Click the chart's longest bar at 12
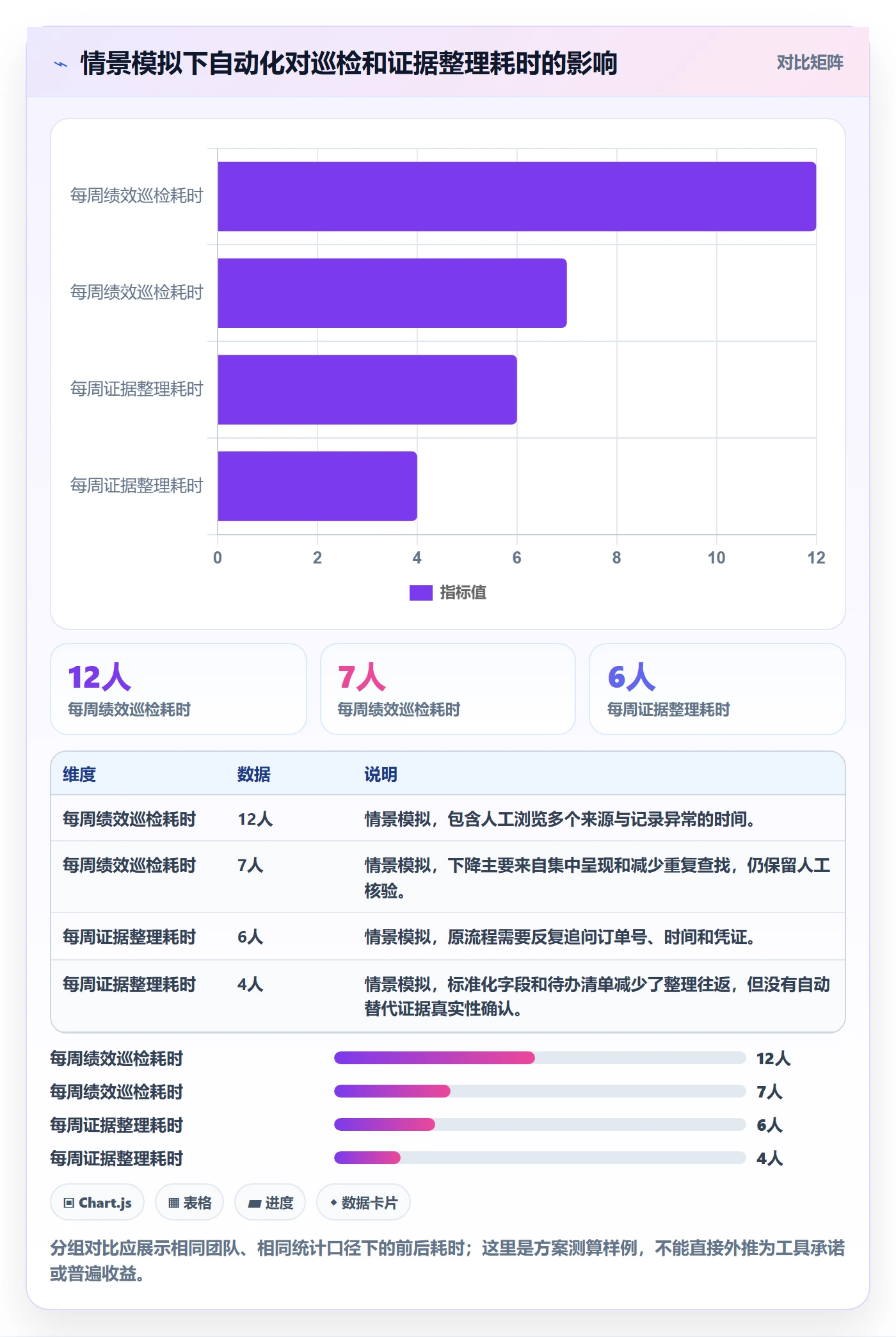This screenshot has width=896, height=1337. coord(517,197)
